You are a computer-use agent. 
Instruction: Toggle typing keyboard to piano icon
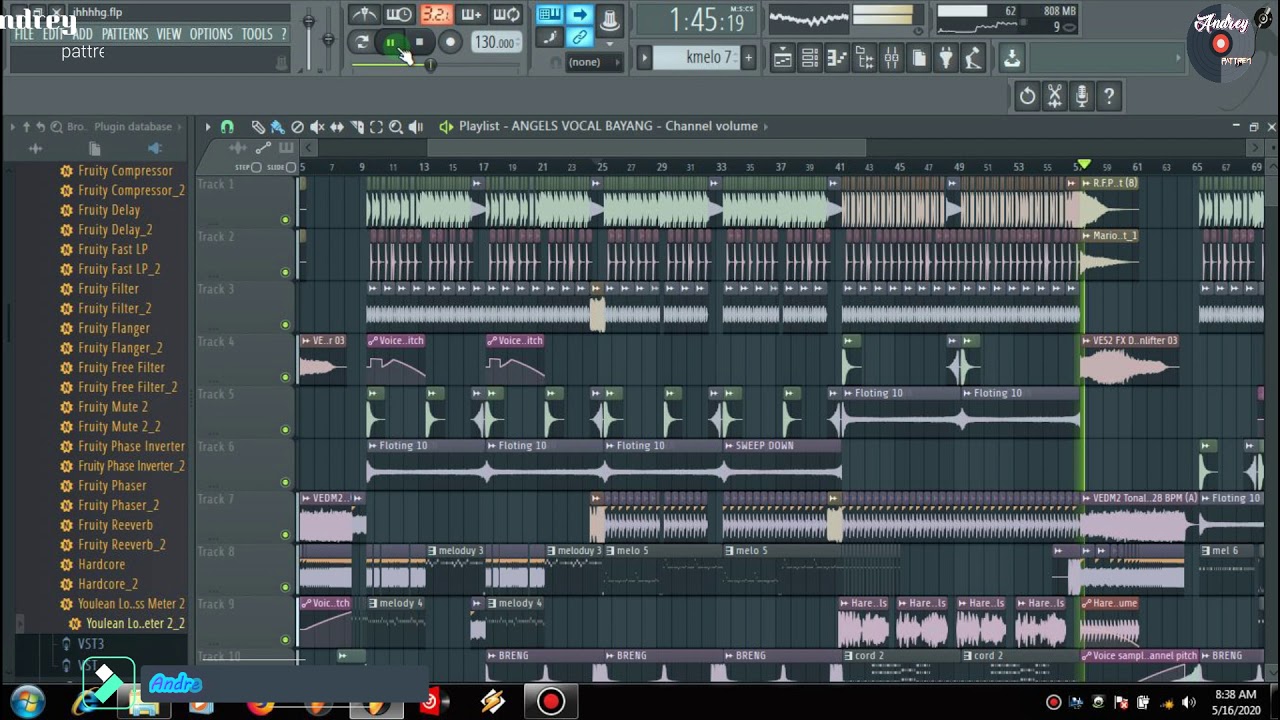(x=549, y=14)
